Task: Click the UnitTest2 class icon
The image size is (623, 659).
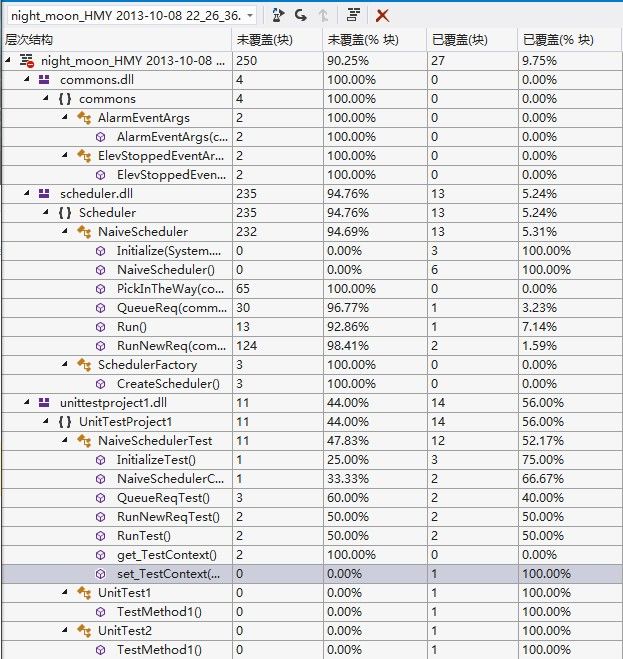Action: tap(84, 631)
